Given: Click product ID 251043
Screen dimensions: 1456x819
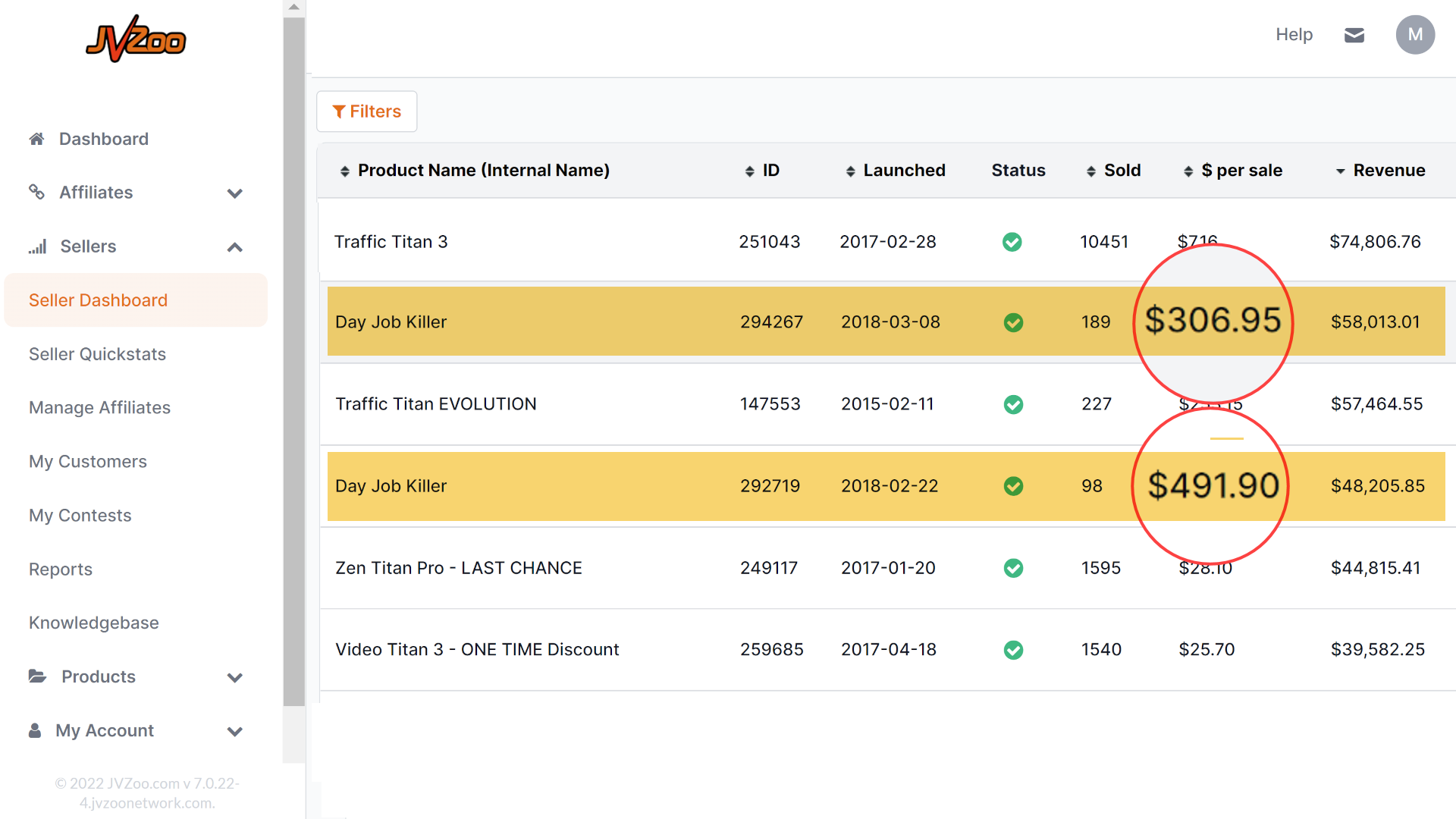Looking at the screenshot, I should [x=770, y=242].
